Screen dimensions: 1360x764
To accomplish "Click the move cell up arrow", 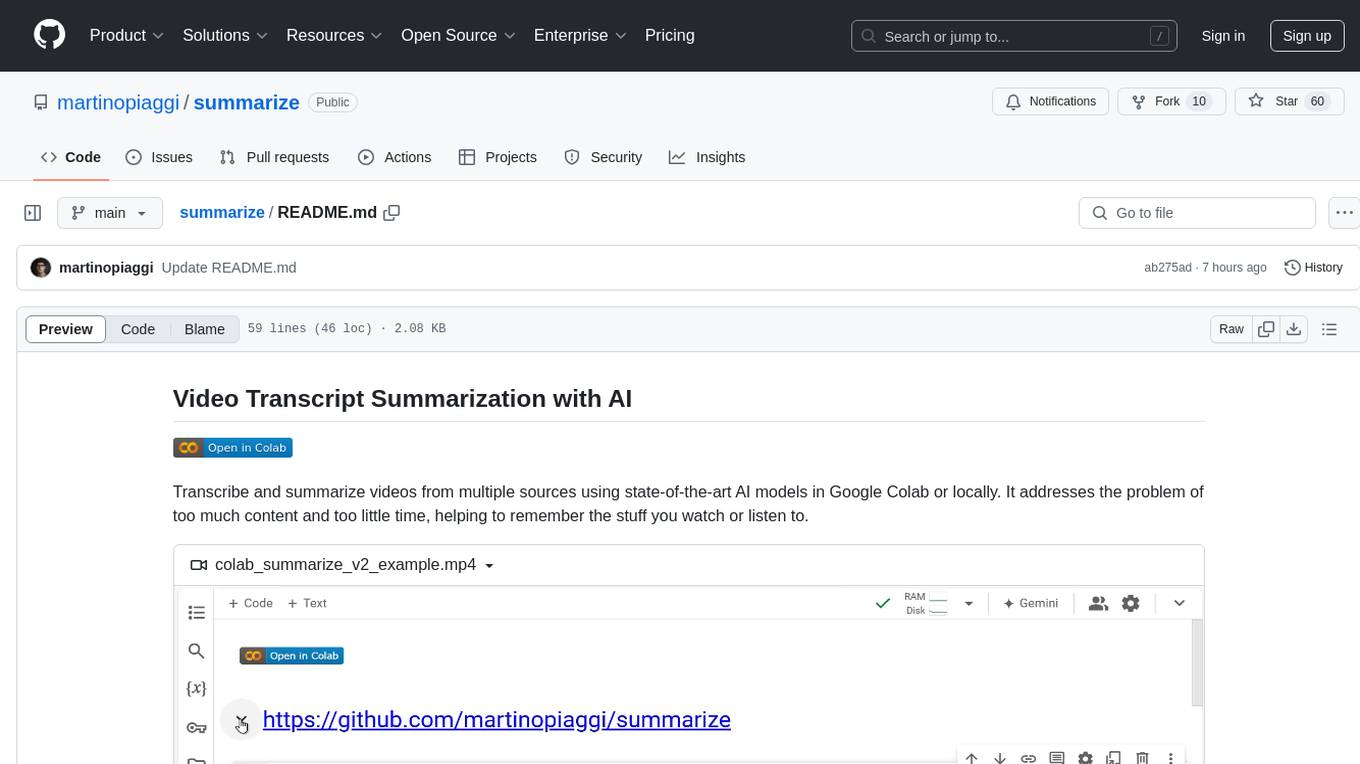I will pos(971,759).
